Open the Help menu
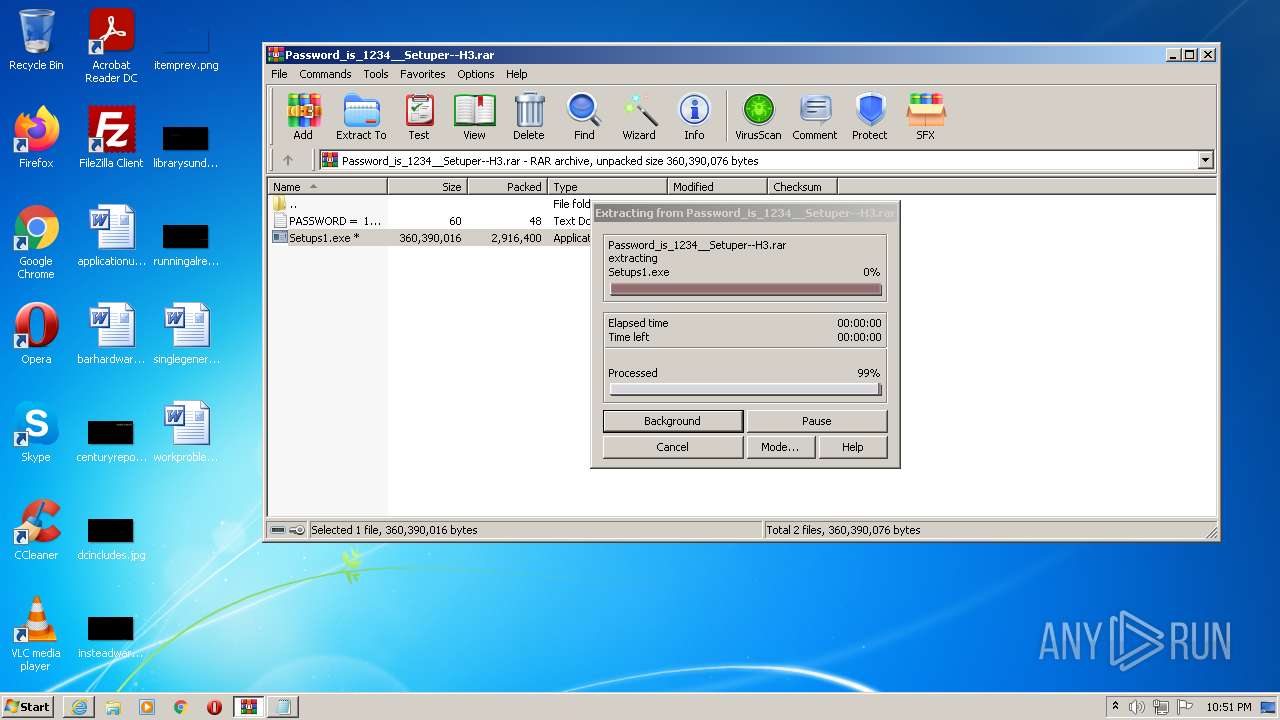 click(517, 74)
